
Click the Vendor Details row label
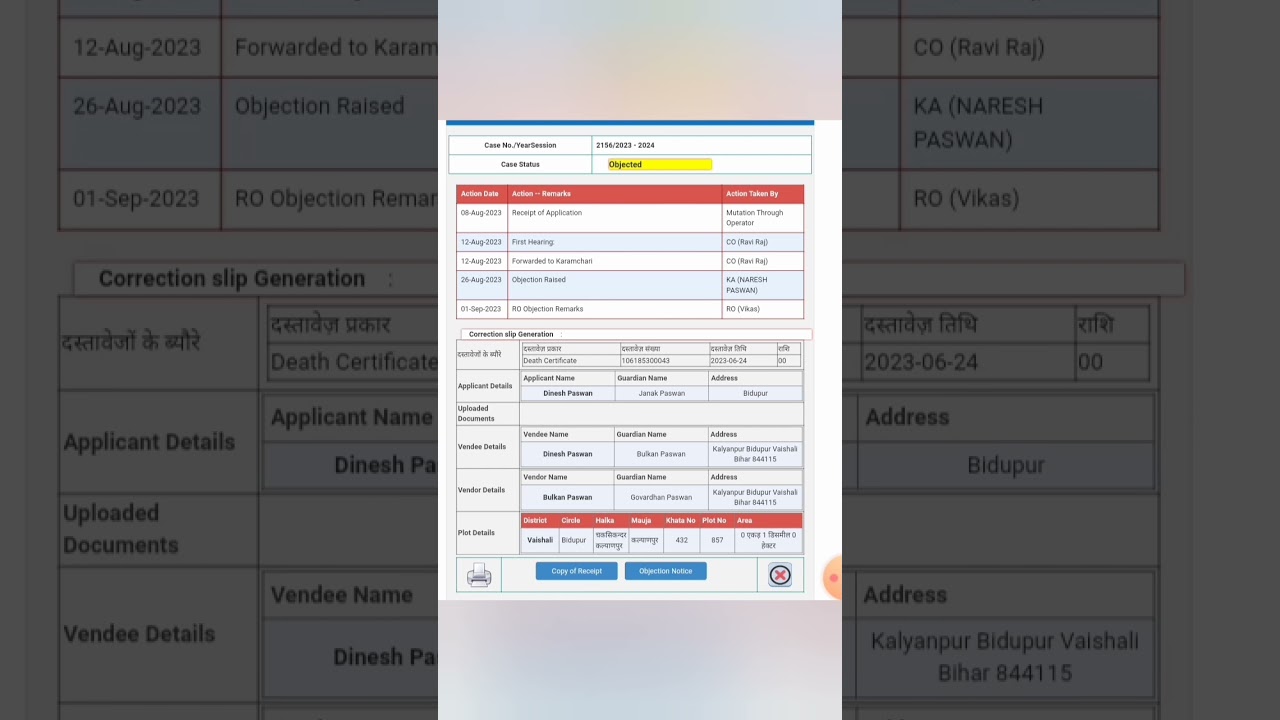(x=481, y=490)
